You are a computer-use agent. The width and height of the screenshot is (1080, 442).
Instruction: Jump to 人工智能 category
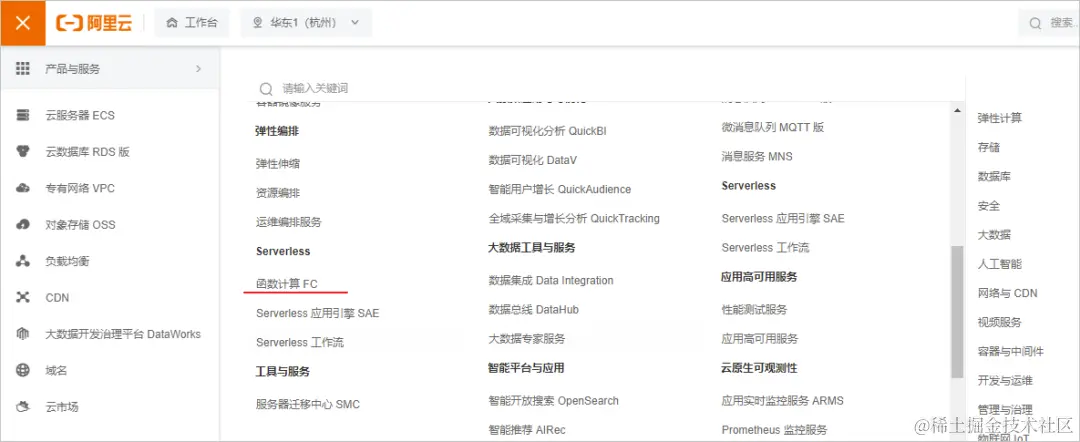pyautogui.click(x=999, y=264)
